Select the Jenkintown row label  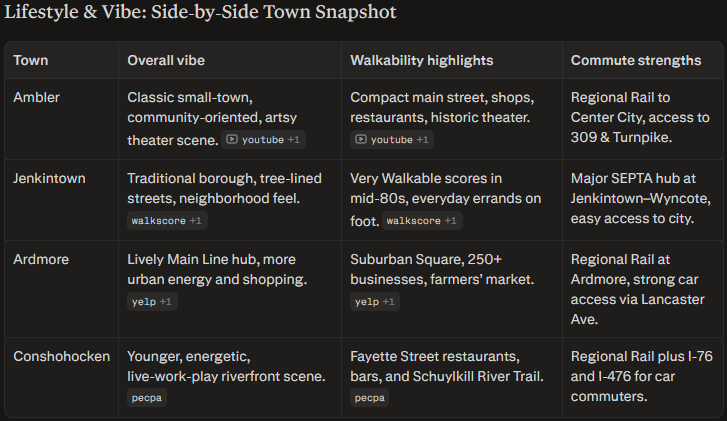[x=49, y=179]
